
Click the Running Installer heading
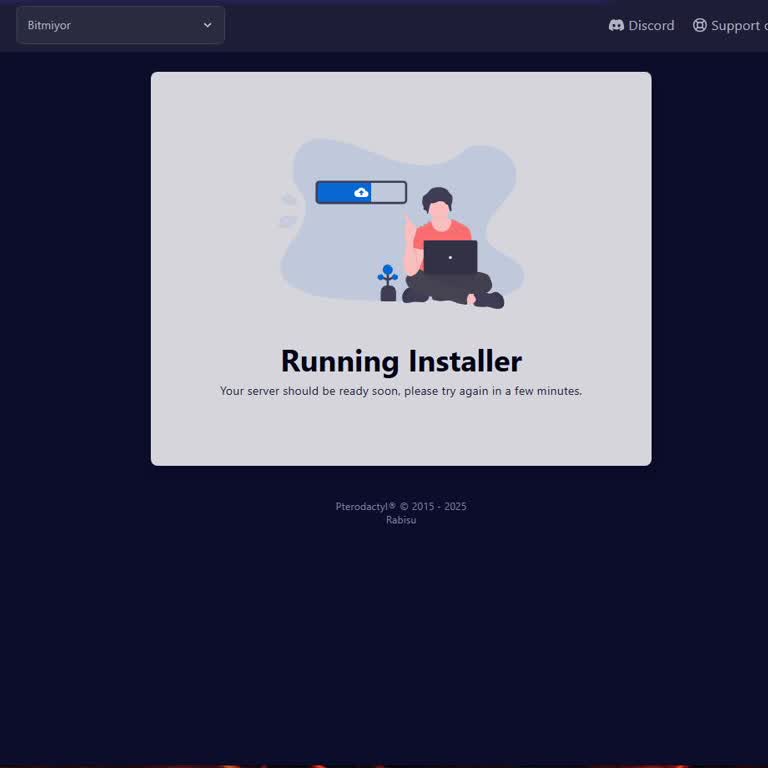pyautogui.click(x=401, y=361)
